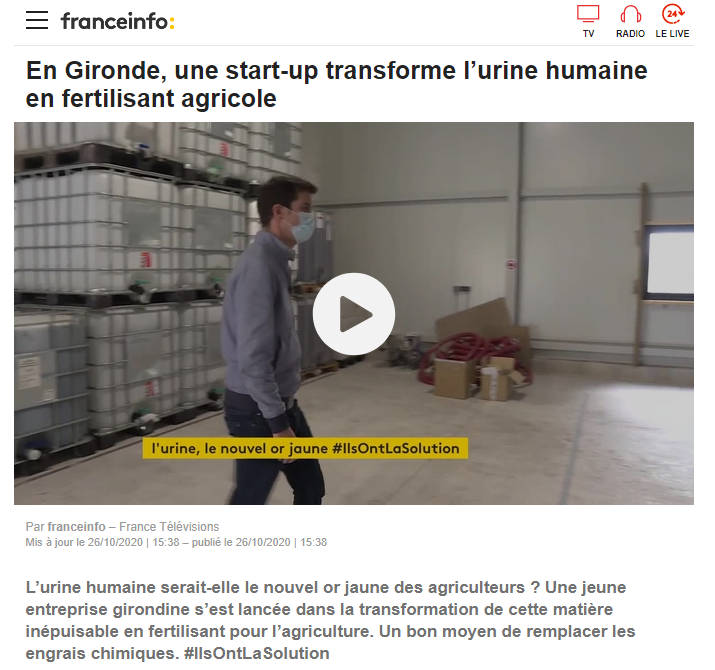
Task: Open the Radio headphones icon
Action: [x=630, y=14]
